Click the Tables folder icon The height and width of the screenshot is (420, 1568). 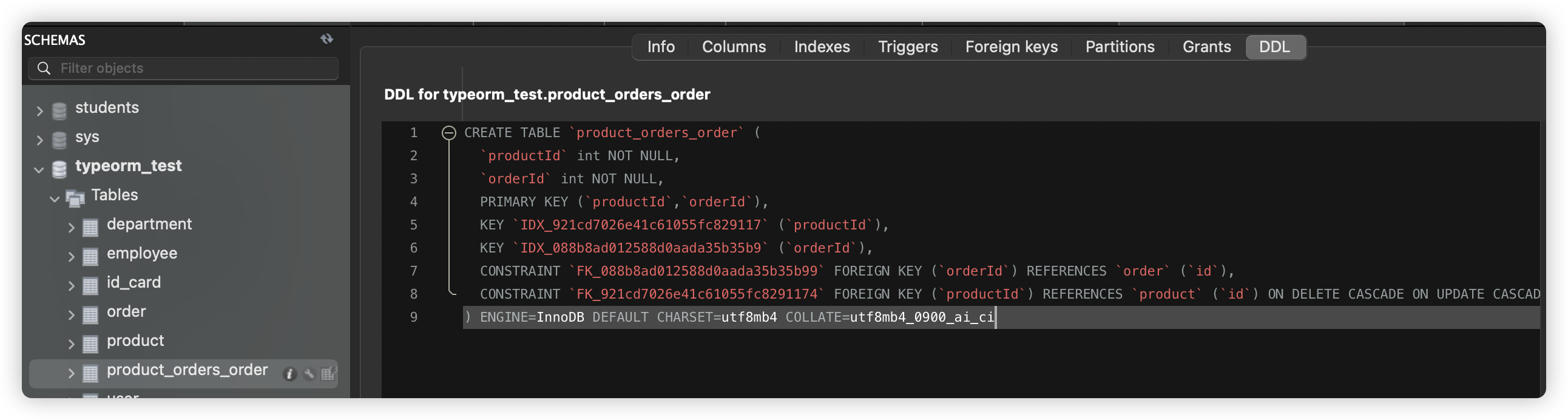click(x=75, y=198)
